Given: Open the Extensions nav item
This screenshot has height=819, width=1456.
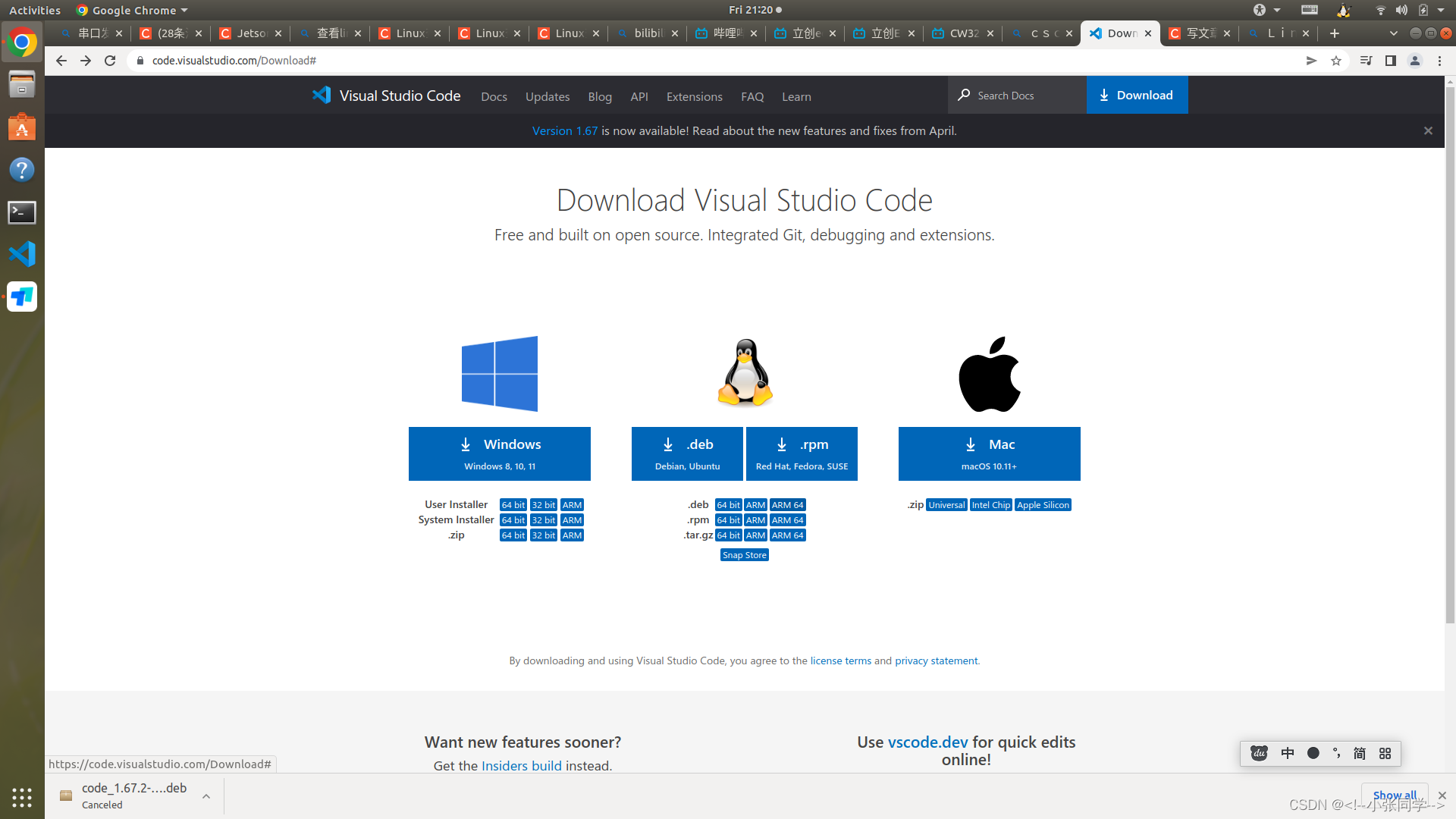Looking at the screenshot, I should click(694, 96).
